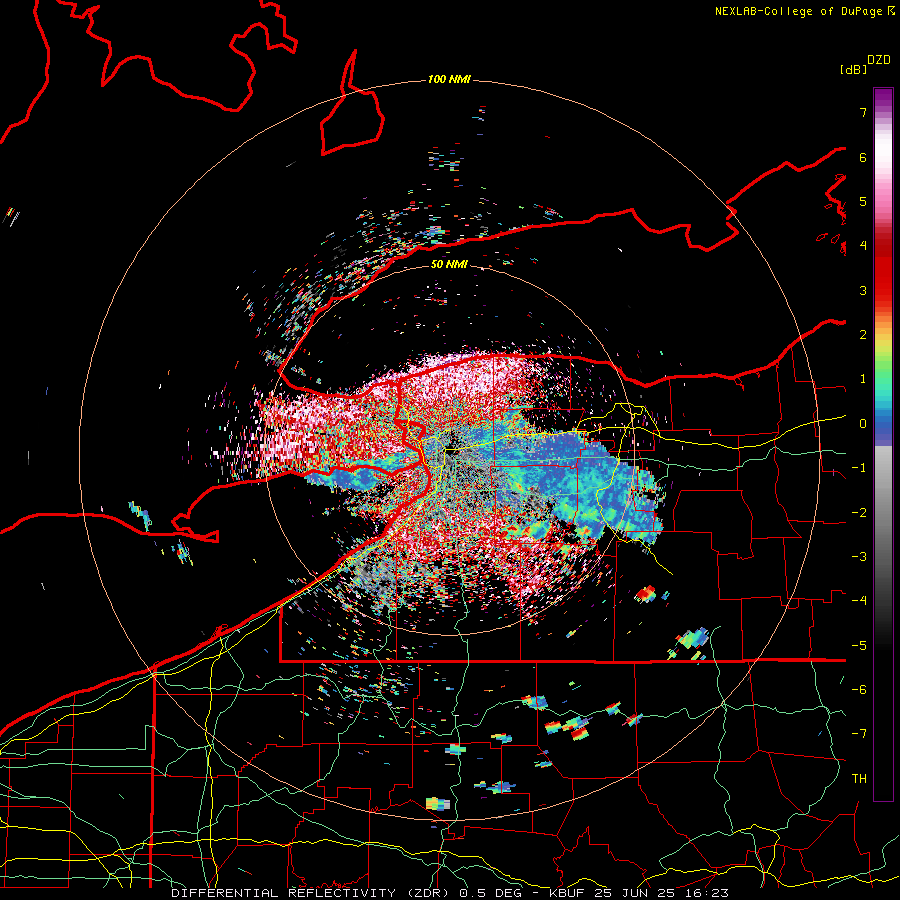Click the 50 NMI range ring label
900x900 pixels.
click(x=449, y=264)
